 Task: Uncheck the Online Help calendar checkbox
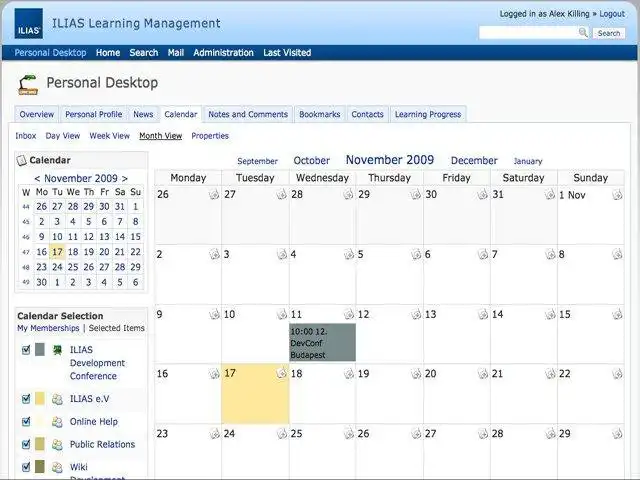tap(26, 421)
